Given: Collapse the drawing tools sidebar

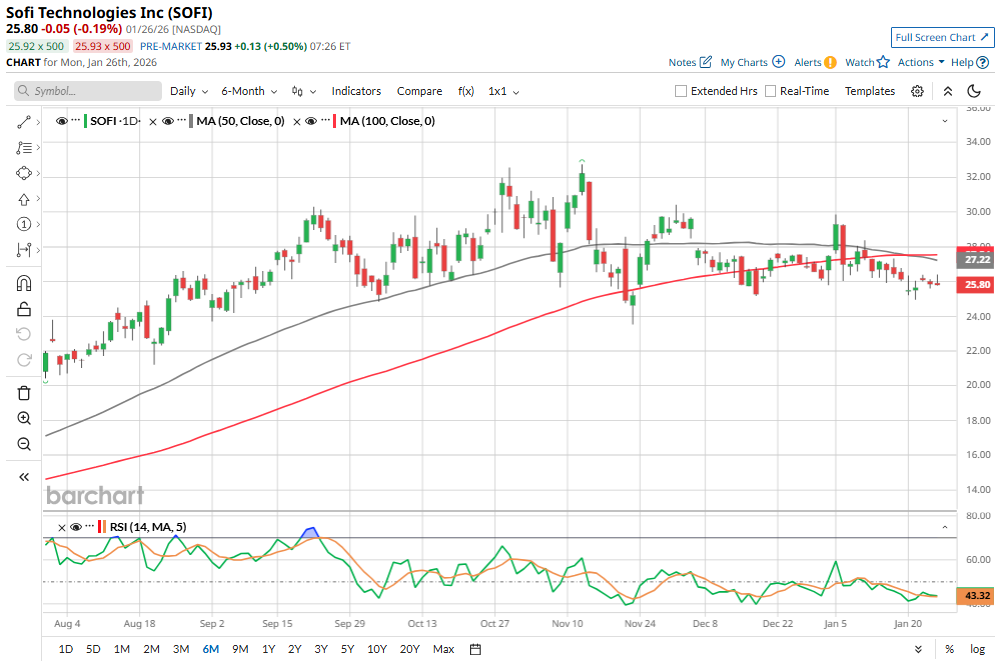Looking at the screenshot, I should tap(24, 477).
